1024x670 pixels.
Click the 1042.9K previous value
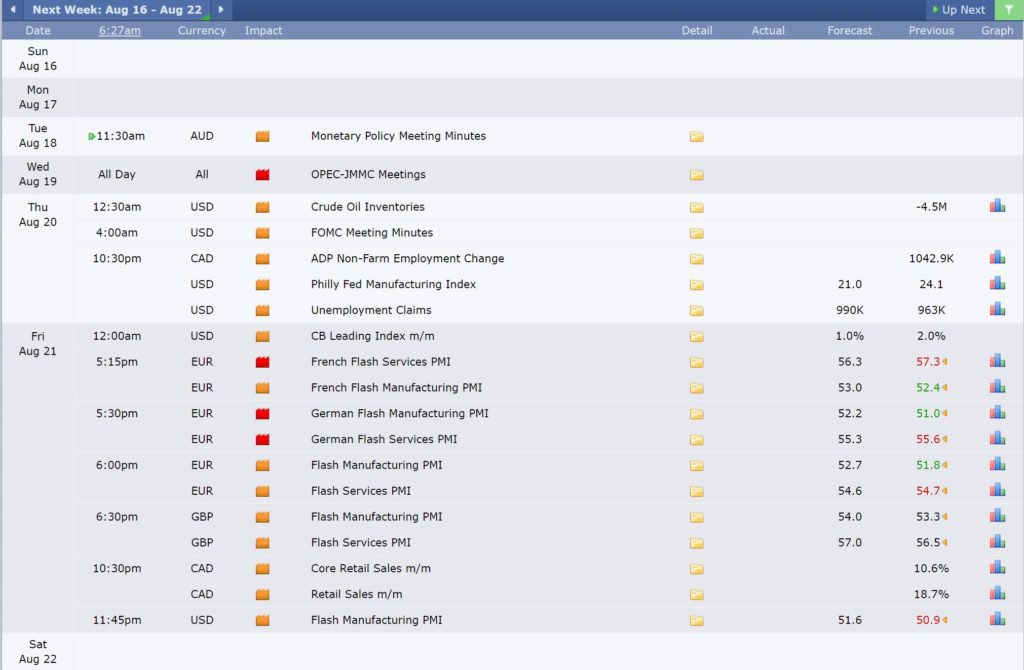tap(931, 259)
